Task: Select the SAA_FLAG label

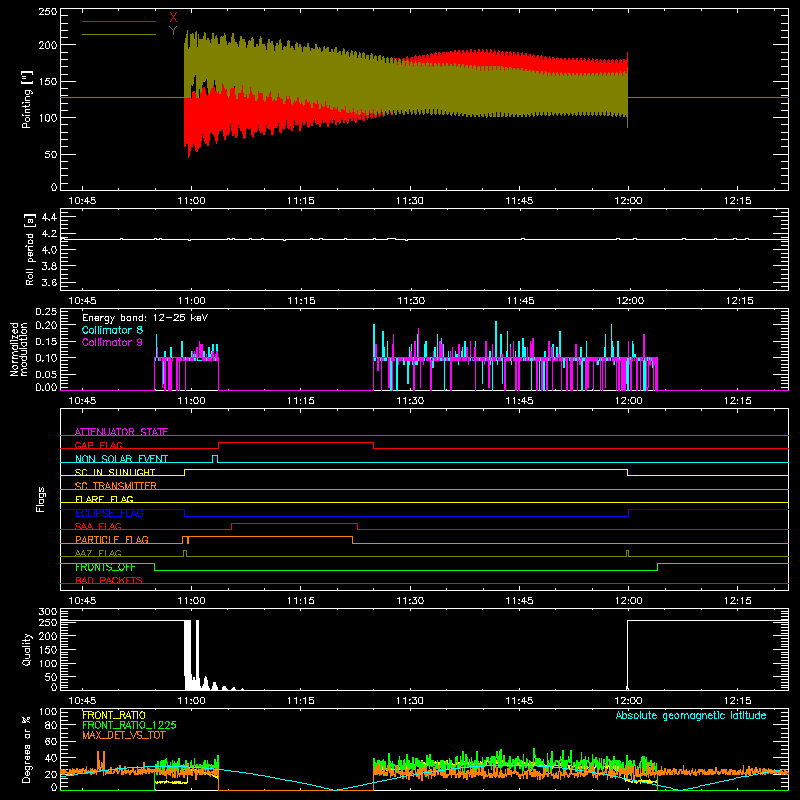Action: coord(98,526)
